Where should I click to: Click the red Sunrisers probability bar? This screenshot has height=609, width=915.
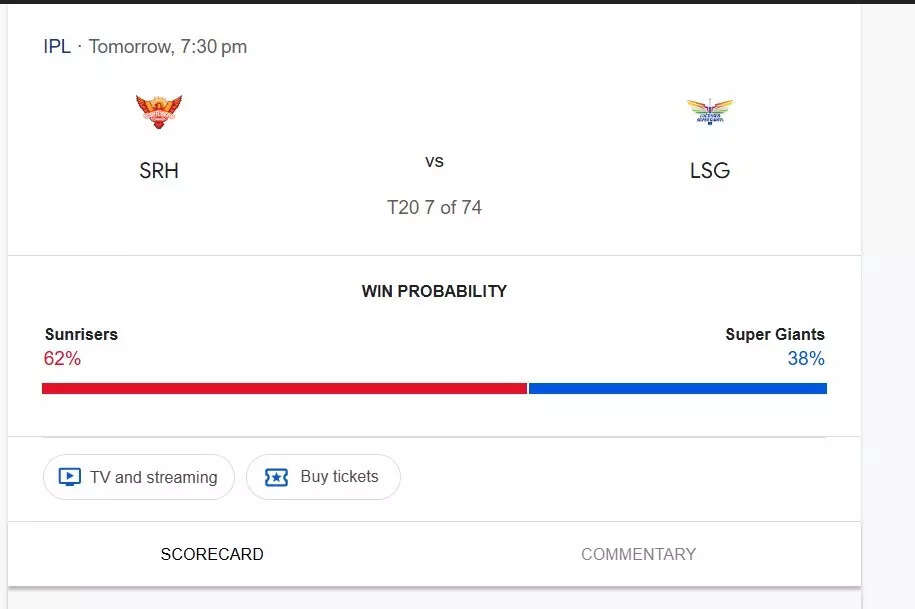(x=284, y=388)
